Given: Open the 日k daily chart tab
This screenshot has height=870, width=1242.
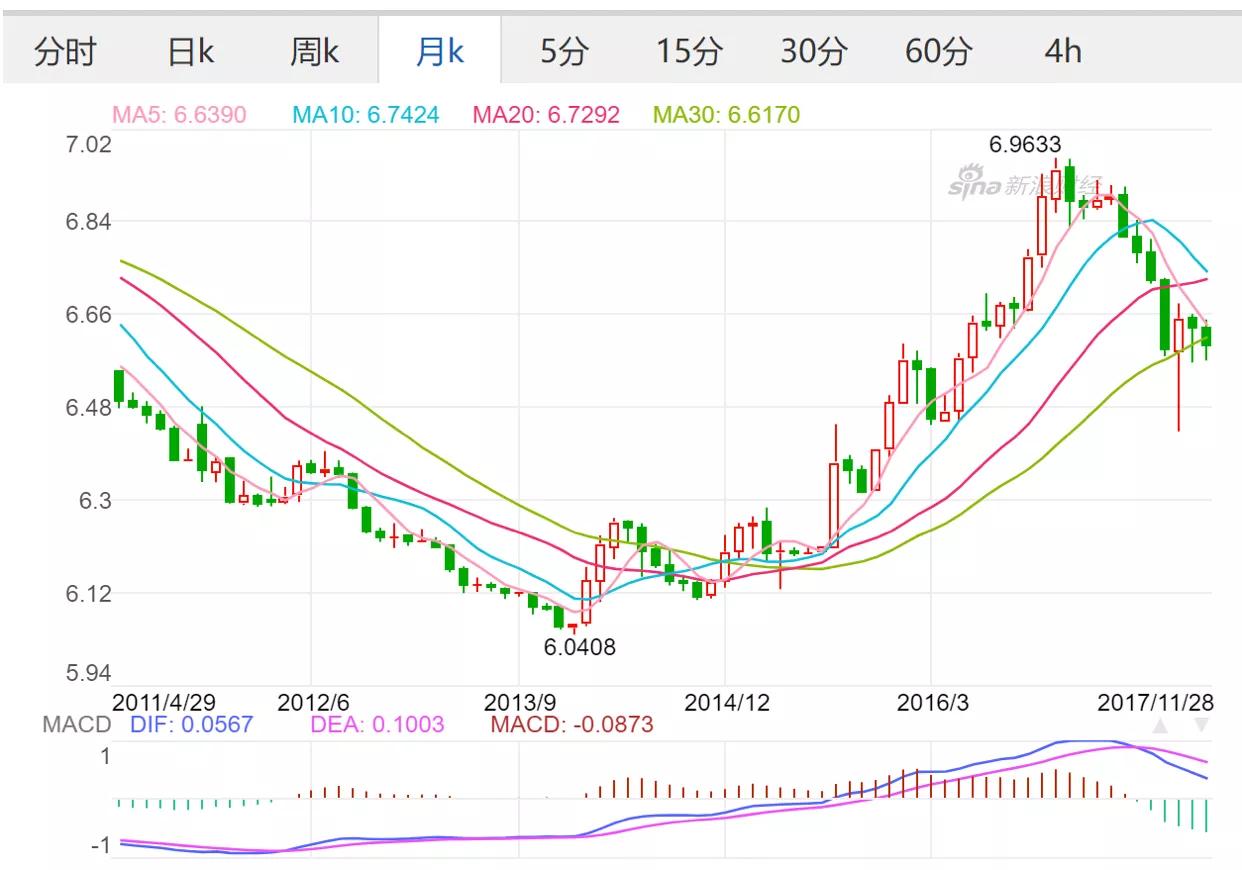Looking at the screenshot, I should pyautogui.click(x=190, y=51).
